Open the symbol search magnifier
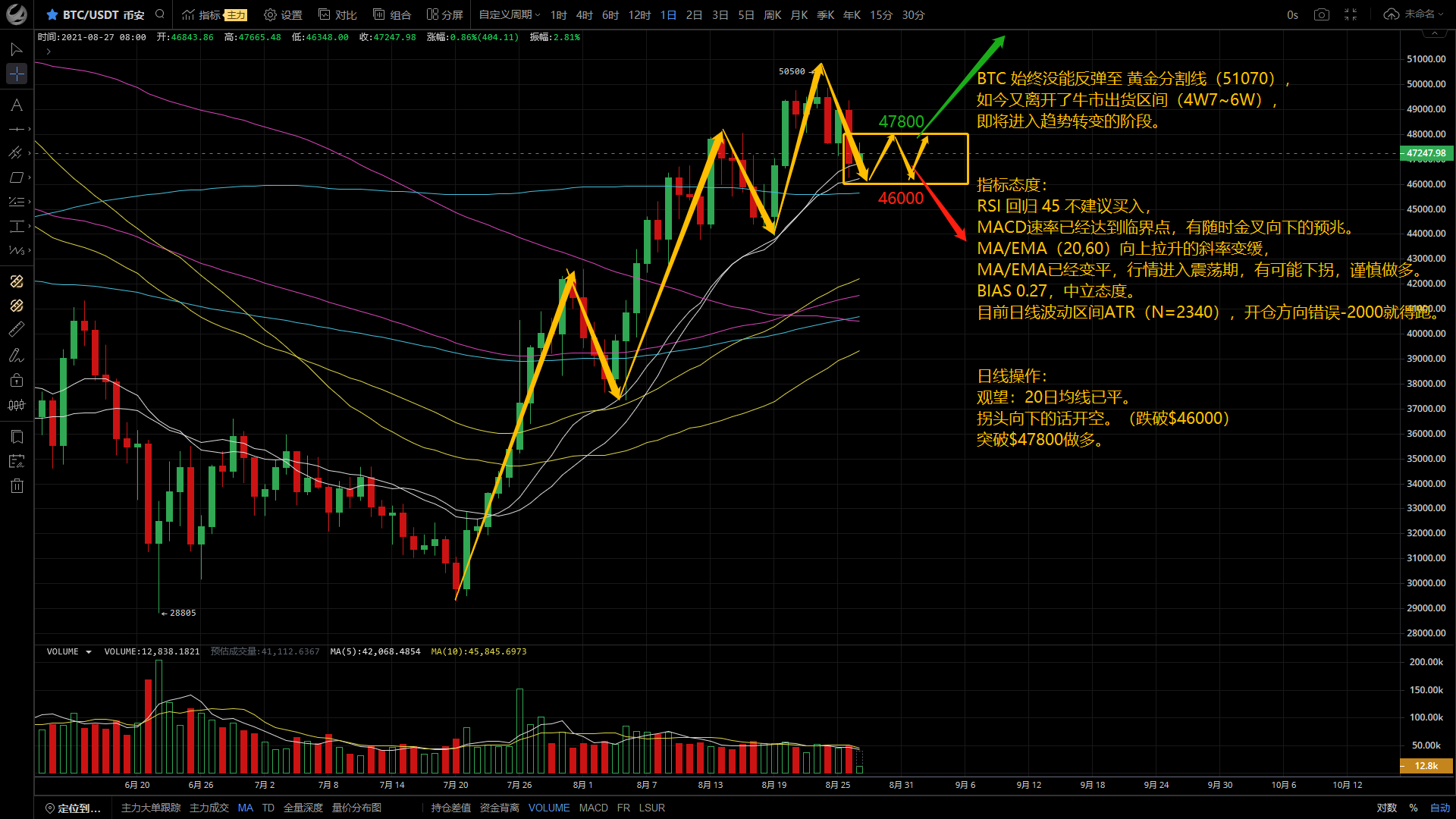This screenshot has width=1456, height=819. tap(159, 14)
